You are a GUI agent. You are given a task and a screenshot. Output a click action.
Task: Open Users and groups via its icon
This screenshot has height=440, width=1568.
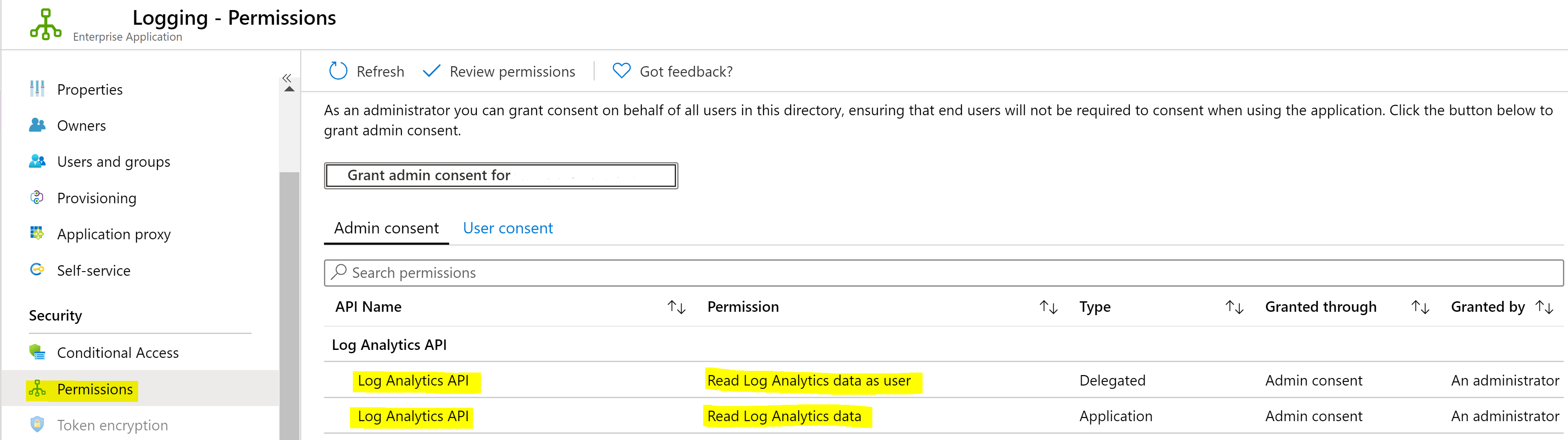[37, 161]
